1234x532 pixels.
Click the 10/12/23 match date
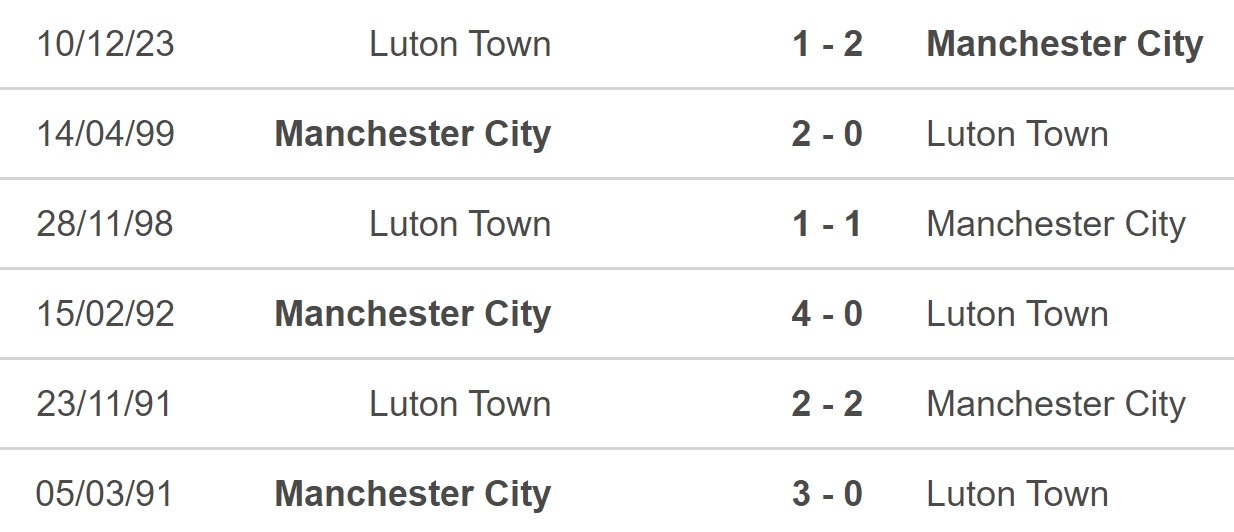click(x=105, y=44)
